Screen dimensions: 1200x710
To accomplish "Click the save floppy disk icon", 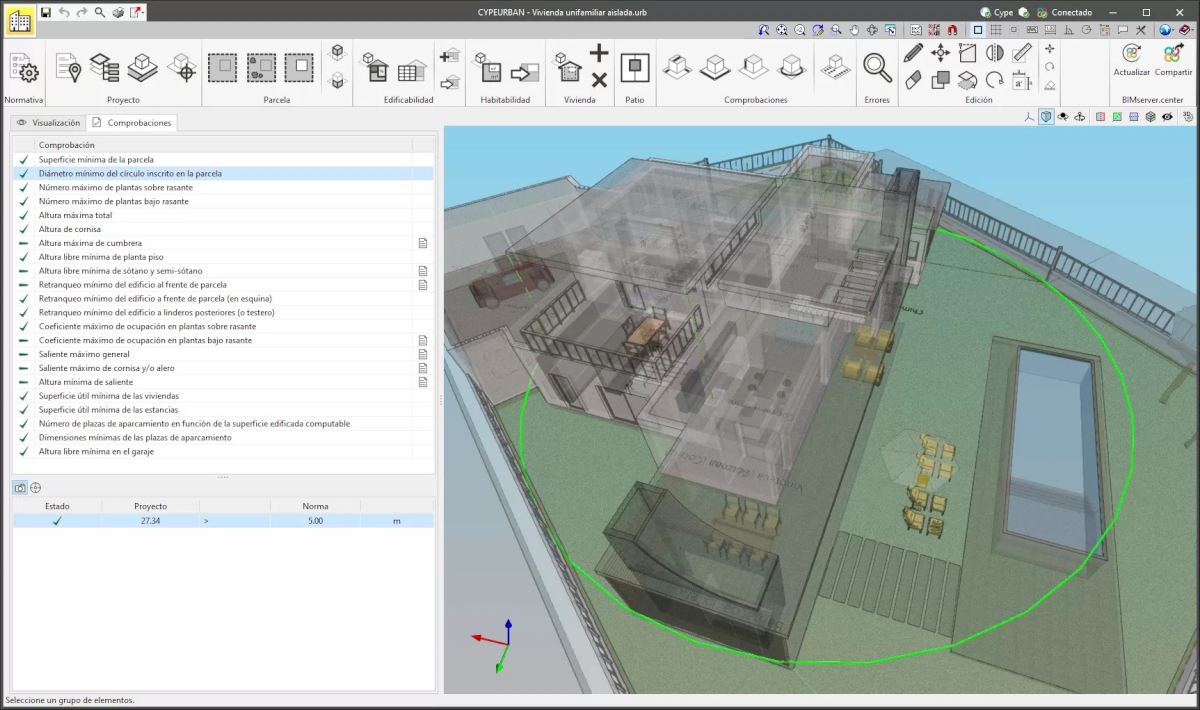I will click(46, 12).
